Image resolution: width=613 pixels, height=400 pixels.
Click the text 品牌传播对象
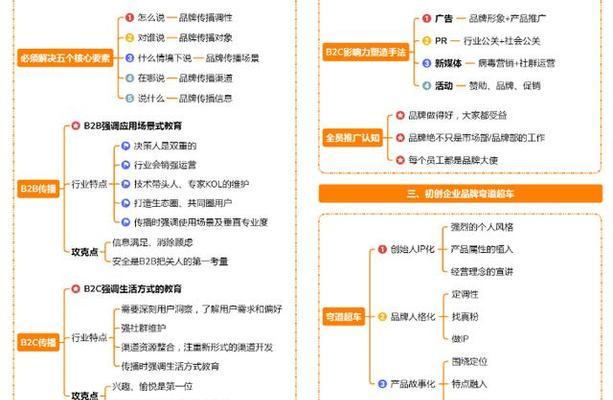pos(206,38)
